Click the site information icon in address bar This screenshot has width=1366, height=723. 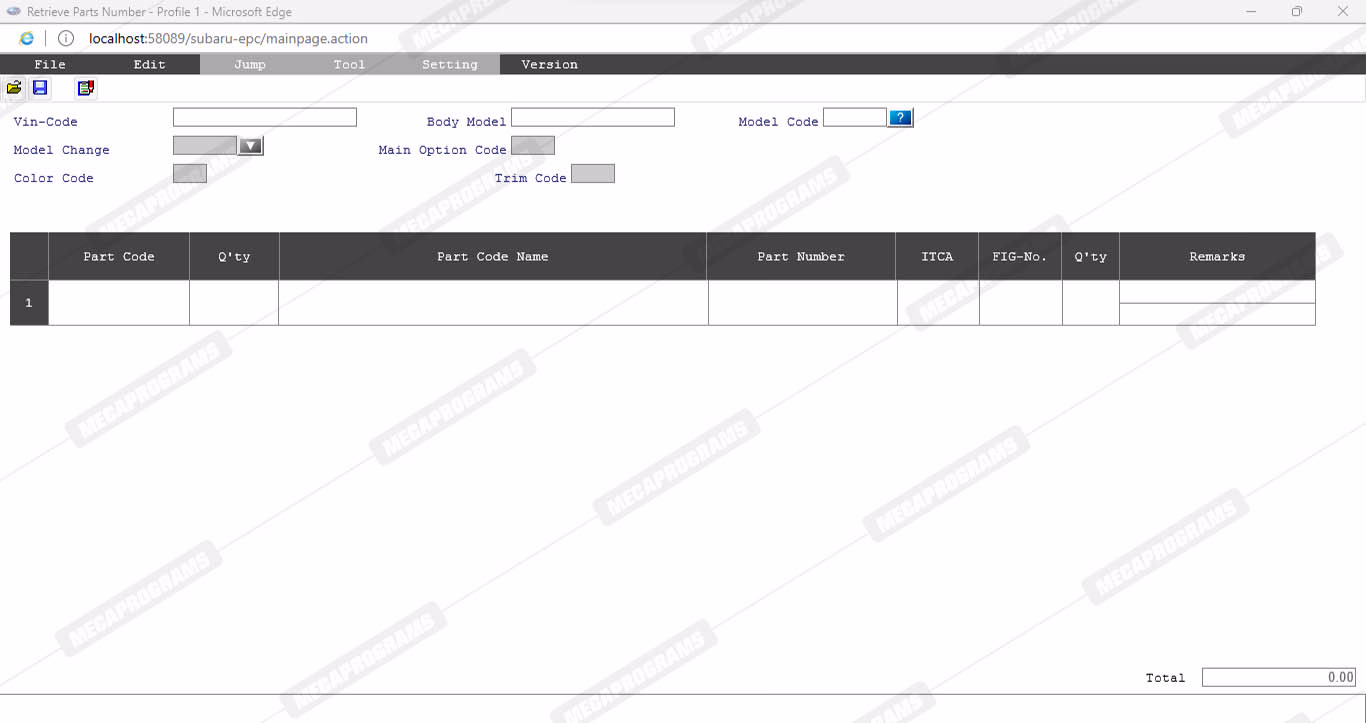(66, 39)
